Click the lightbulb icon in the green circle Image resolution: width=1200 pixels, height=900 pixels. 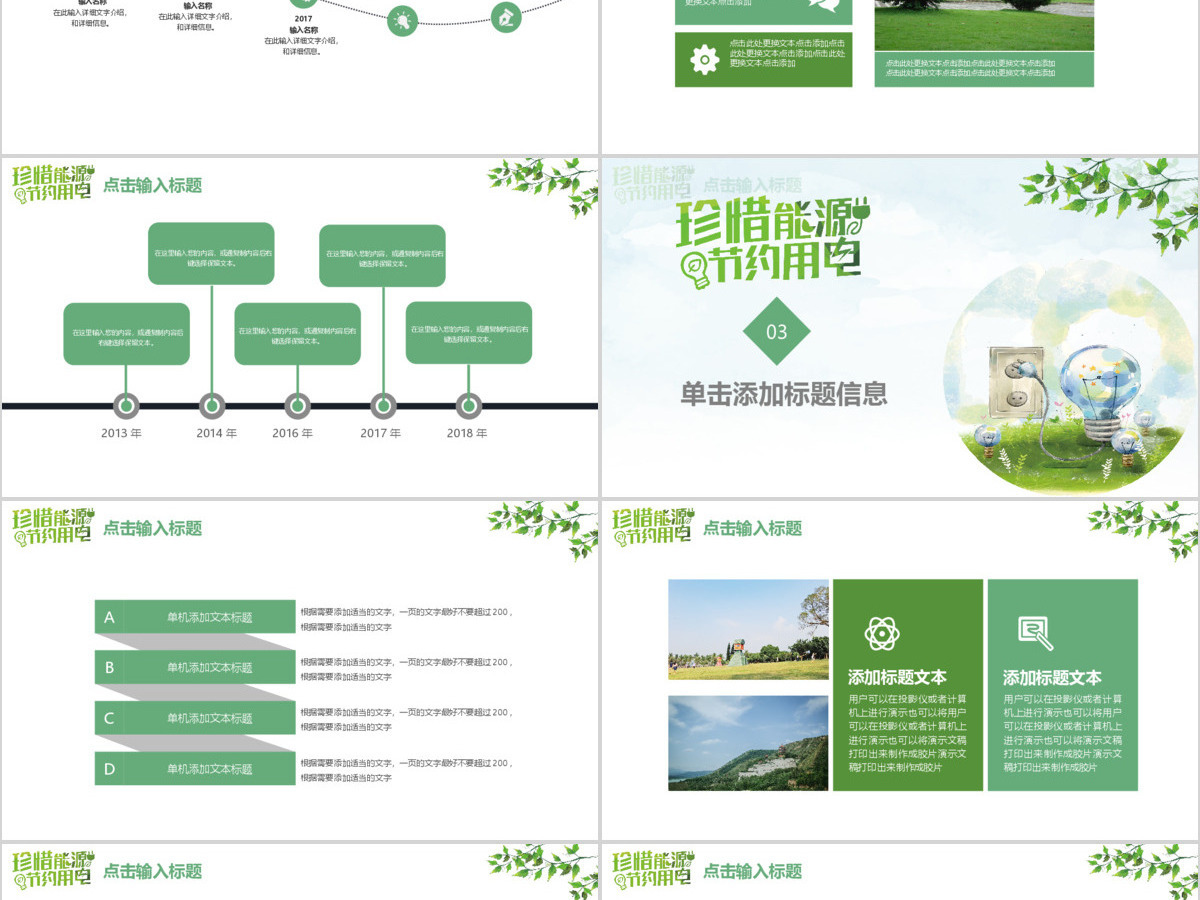click(402, 21)
